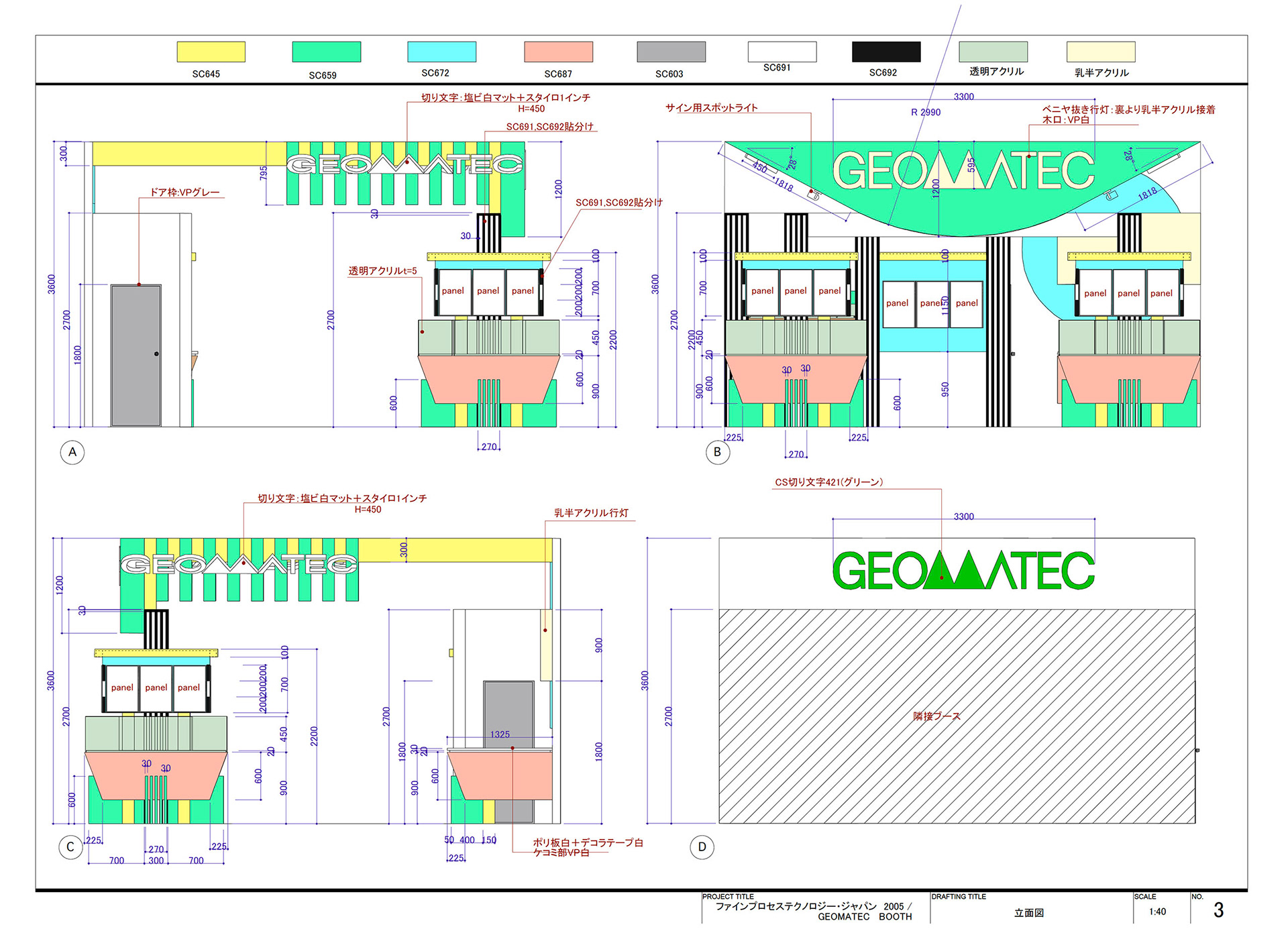Click the 'SC692' legend label
Screen dimensions: 1288x933
click(883, 72)
